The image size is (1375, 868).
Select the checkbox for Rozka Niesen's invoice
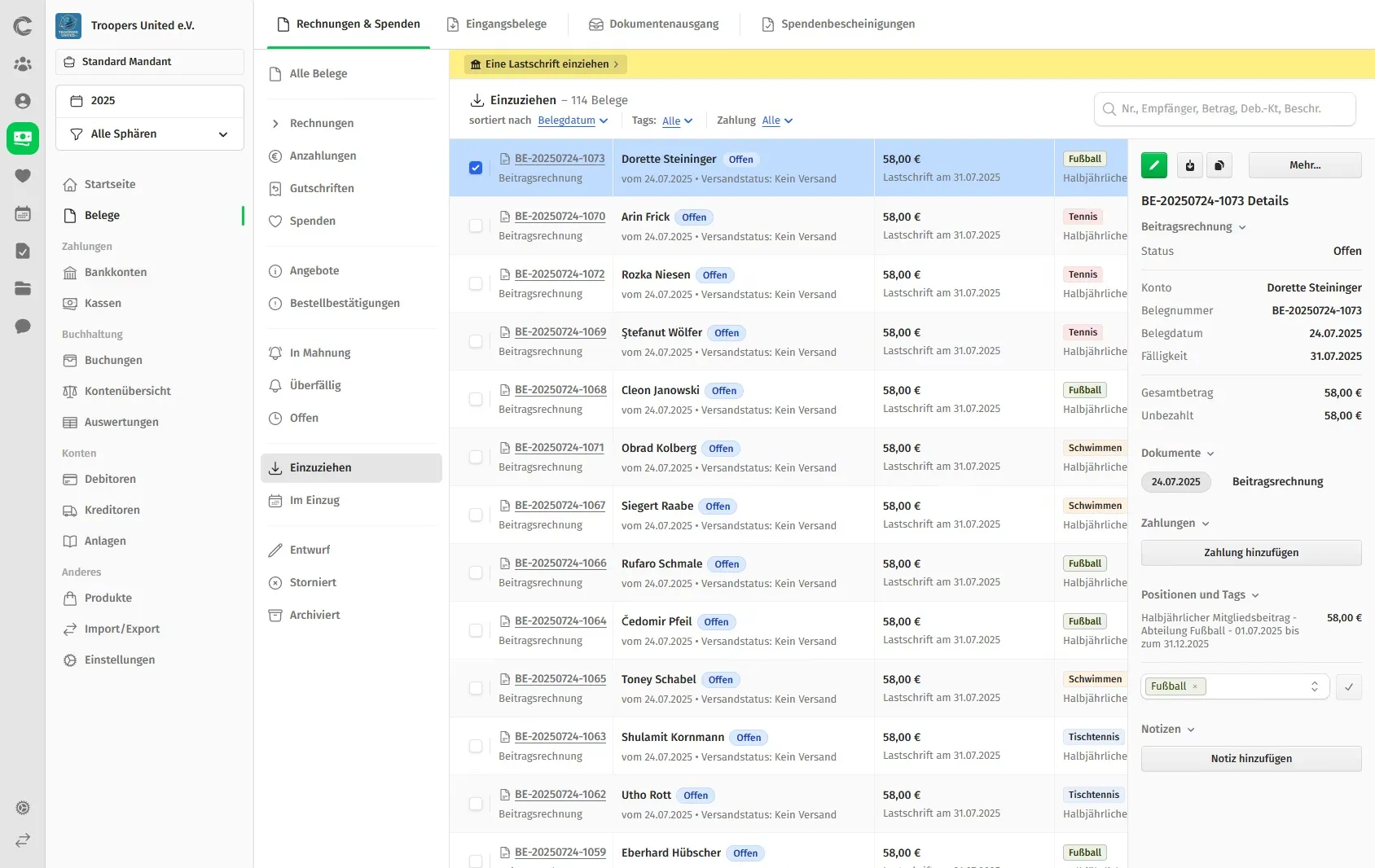(476, 283)
